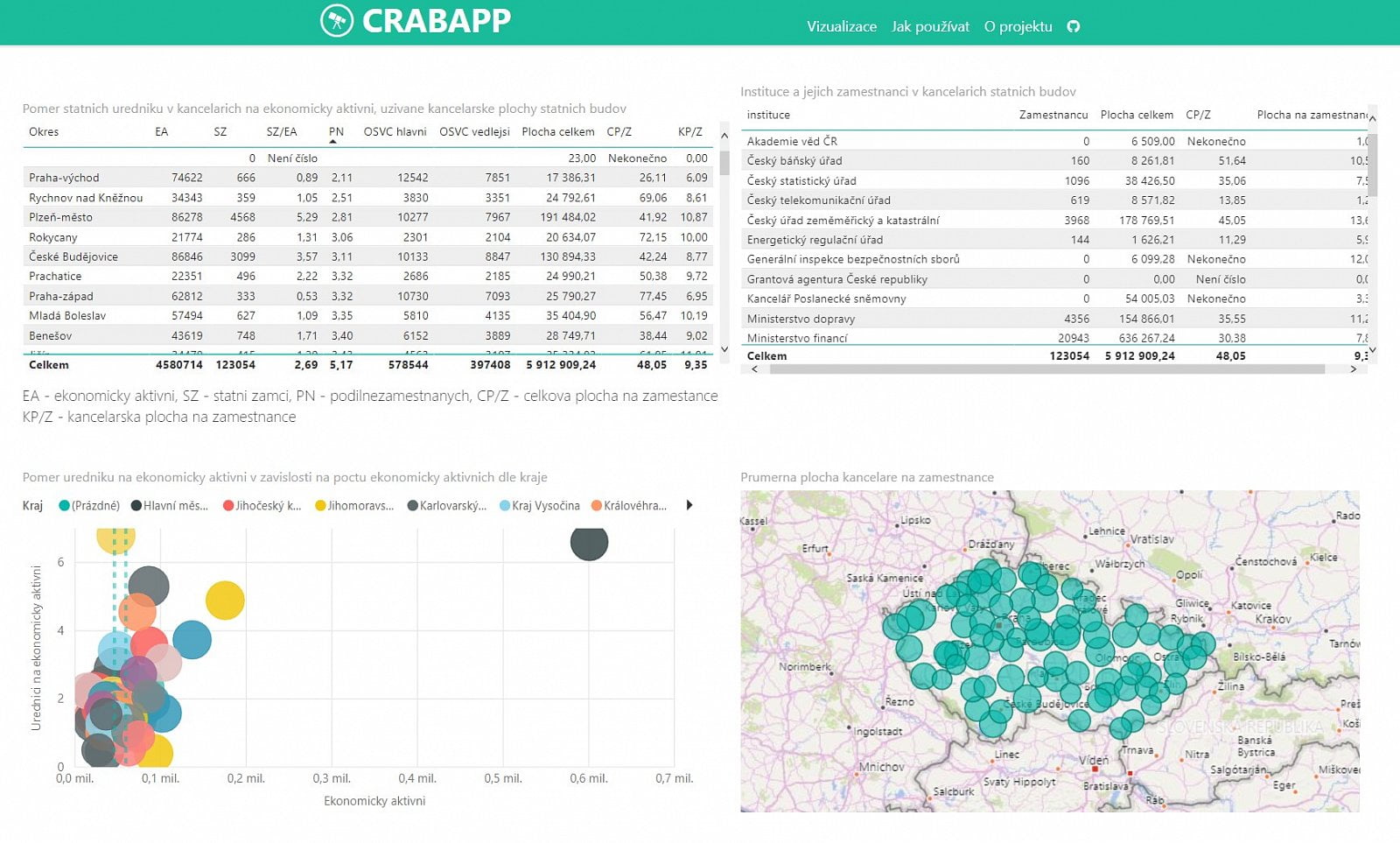Open the Jak používat menu item
The image size is (1400, 843).
point(929,26)
